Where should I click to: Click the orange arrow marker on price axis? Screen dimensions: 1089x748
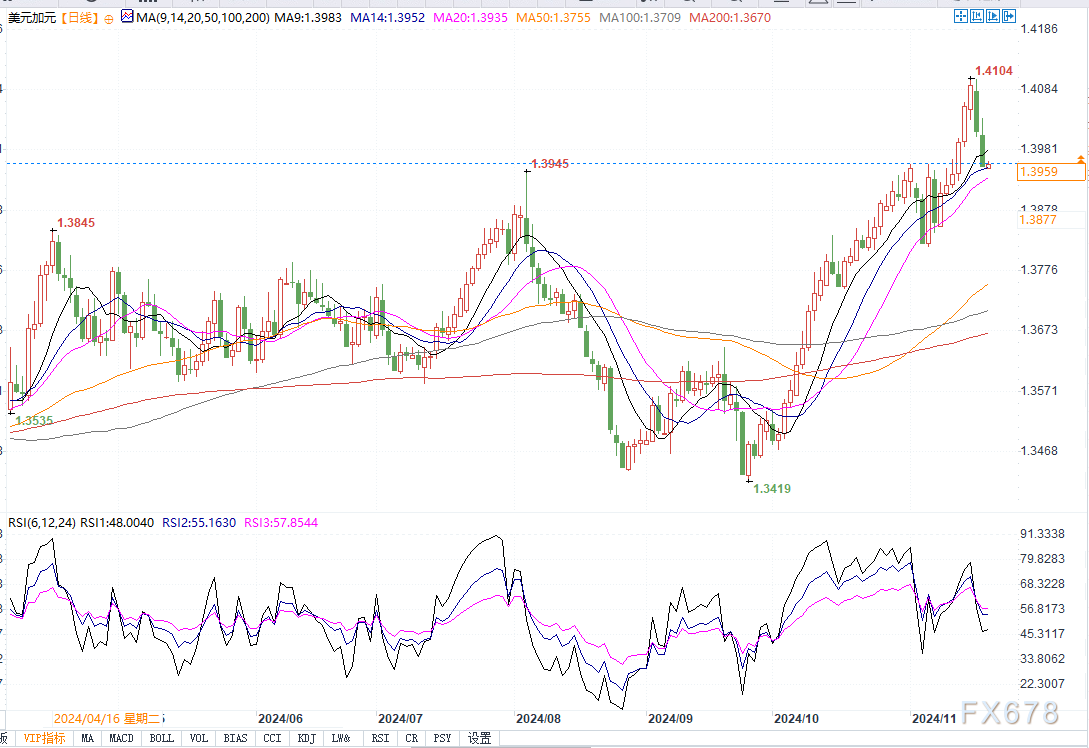1080,159
